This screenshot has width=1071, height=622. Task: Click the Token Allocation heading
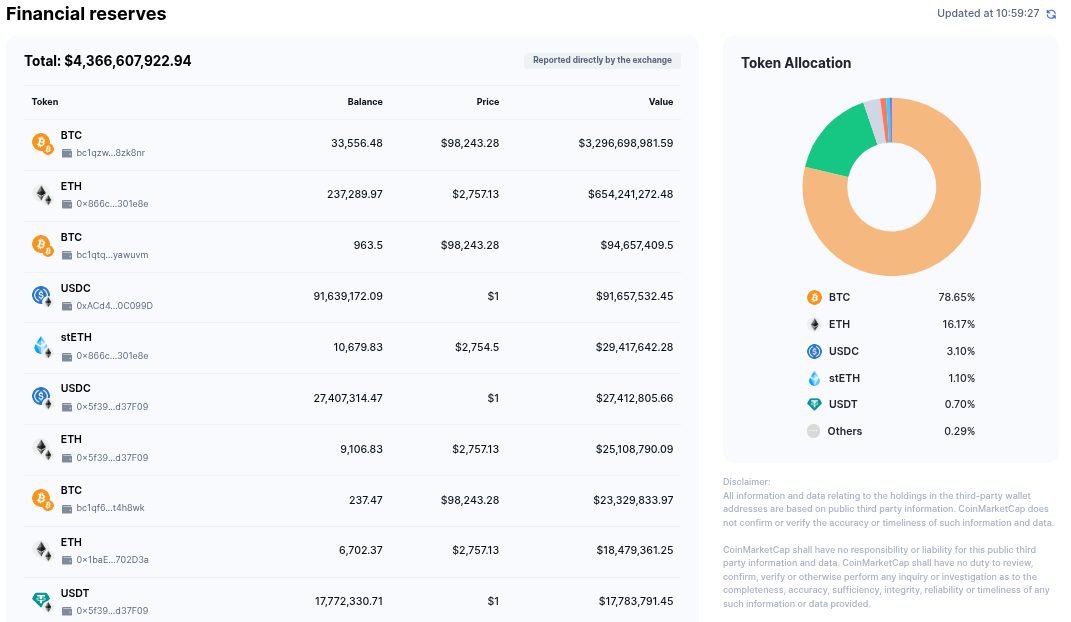click(796, 63)
